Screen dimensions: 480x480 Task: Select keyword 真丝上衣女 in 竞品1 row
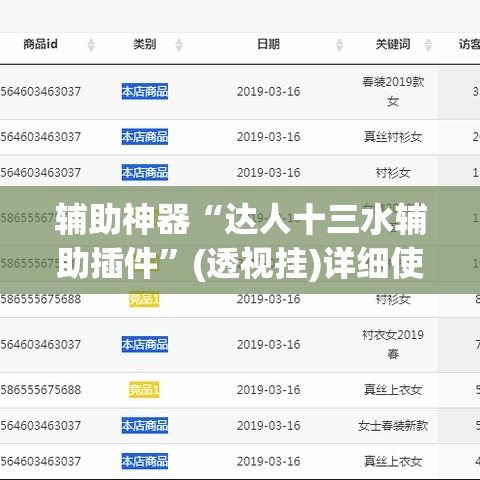[x=393, y=390]
